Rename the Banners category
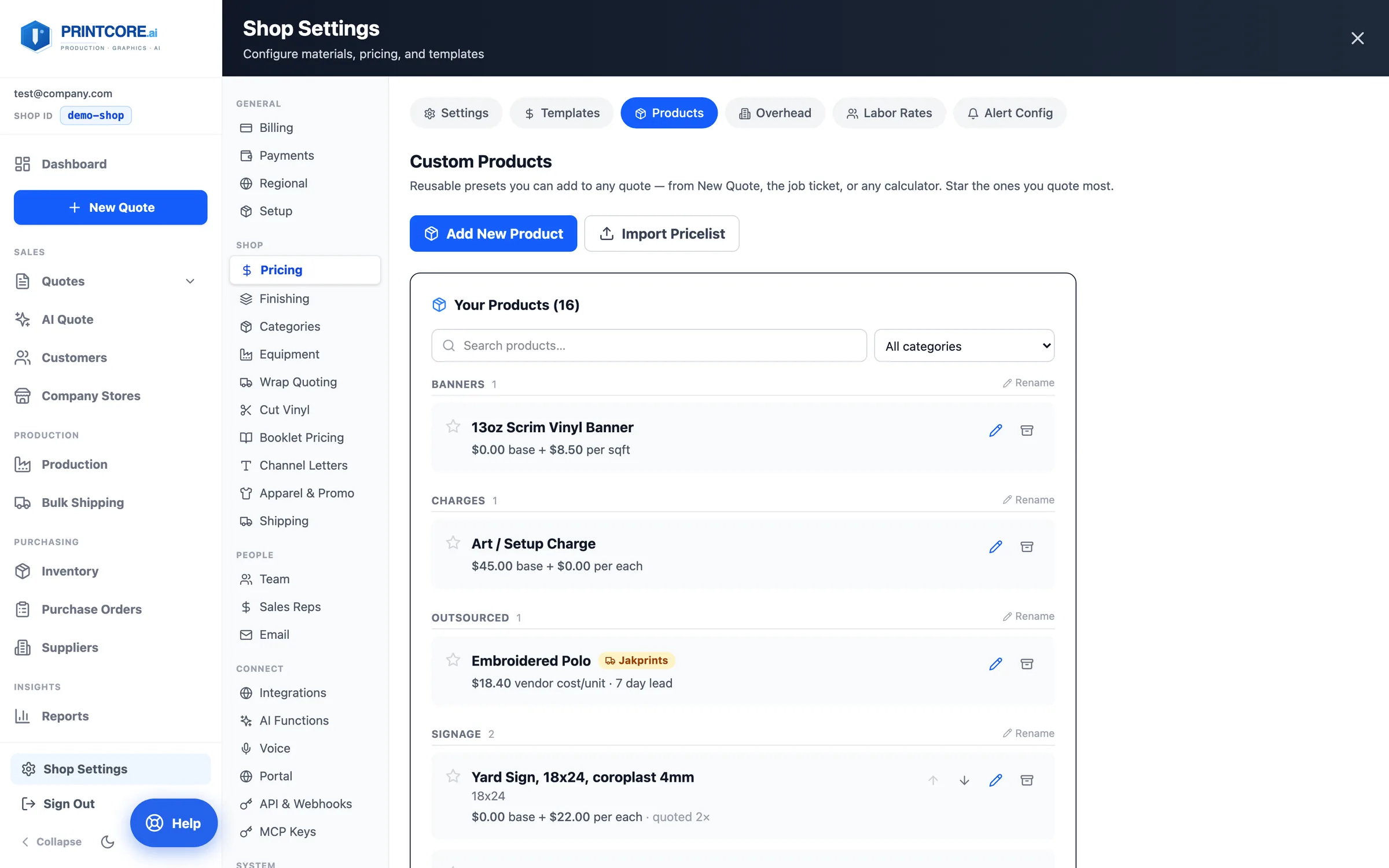 1028,383
